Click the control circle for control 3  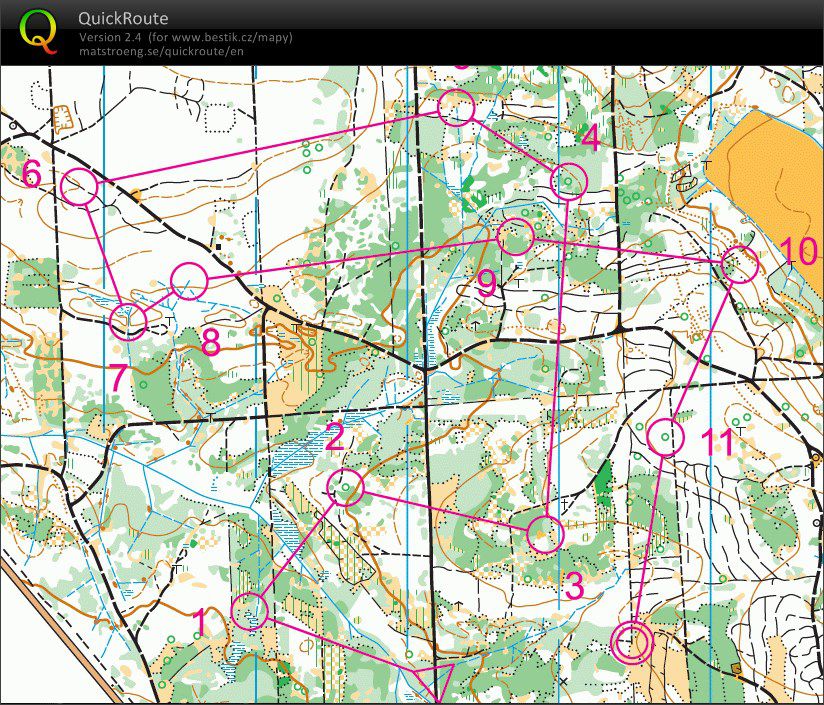(x=545, y=534)
